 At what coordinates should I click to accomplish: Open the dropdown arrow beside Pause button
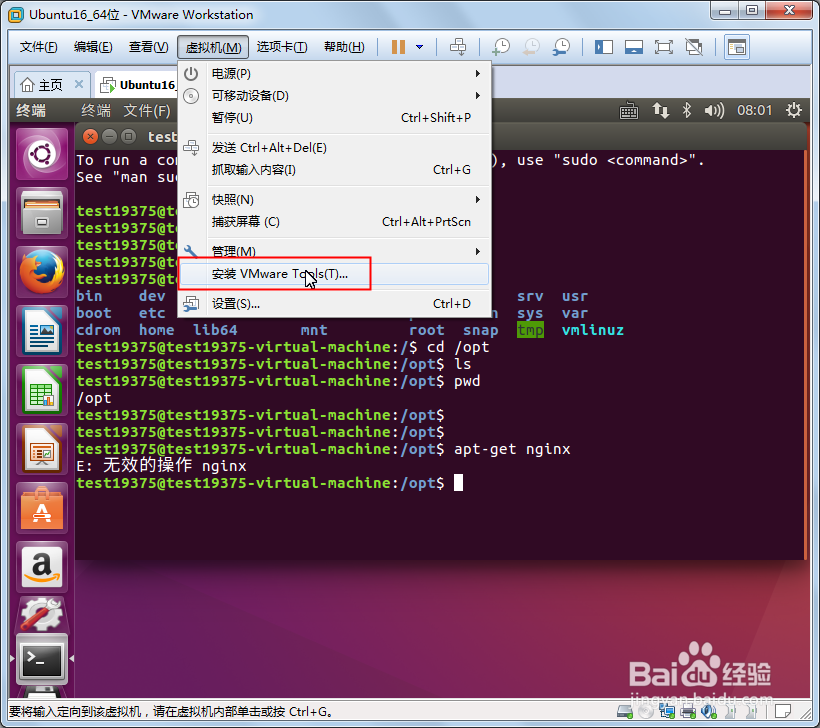[x=419, y=47]
